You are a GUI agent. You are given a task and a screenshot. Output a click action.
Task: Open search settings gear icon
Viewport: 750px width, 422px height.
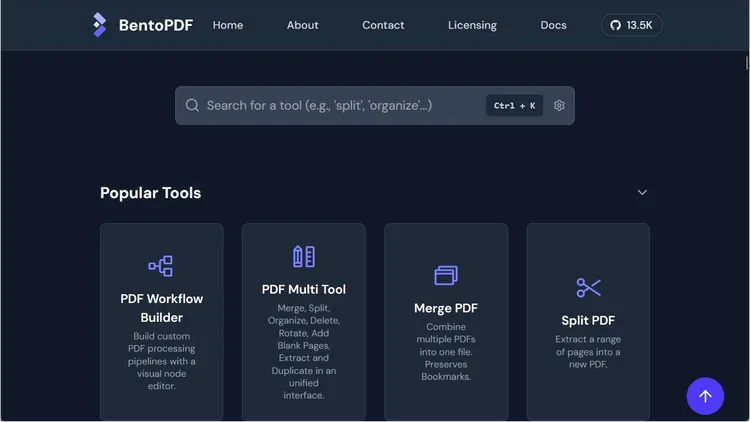point(559,105)
